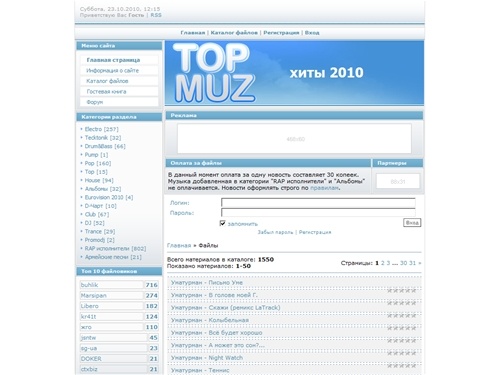Open RAP исполнители [802] category
This screenshot has height=375, width=500.
[115, 249]
